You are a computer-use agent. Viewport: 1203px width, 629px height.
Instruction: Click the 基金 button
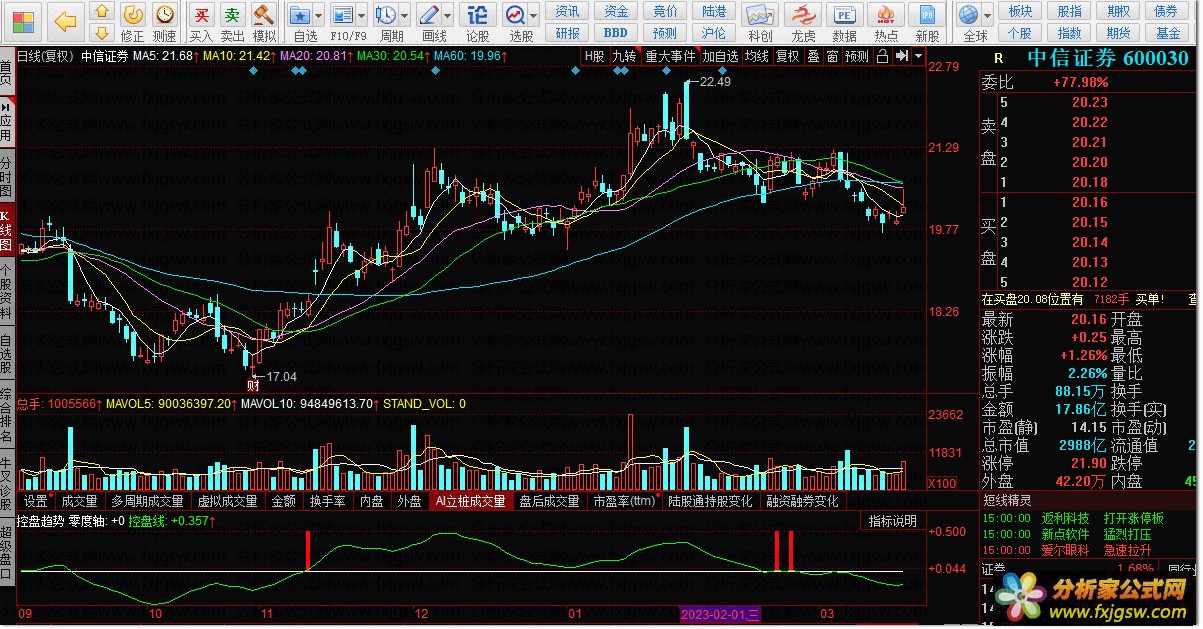(1167, 32)
